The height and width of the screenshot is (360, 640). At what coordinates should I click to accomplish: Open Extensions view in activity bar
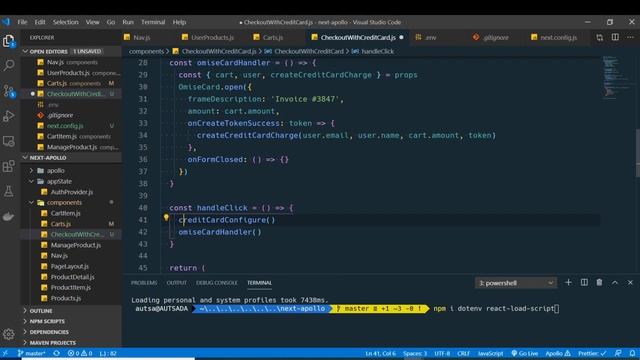[9, 167]
